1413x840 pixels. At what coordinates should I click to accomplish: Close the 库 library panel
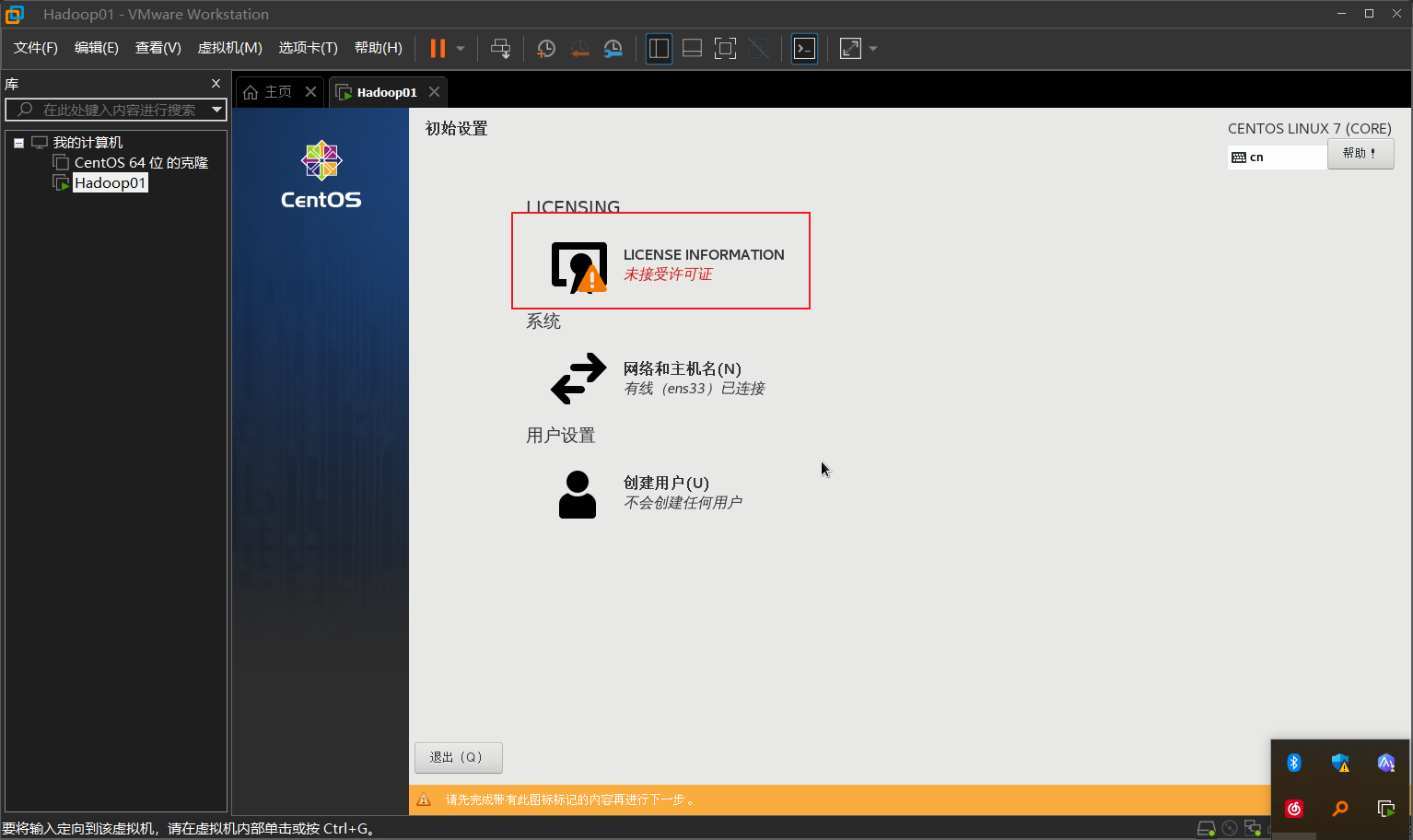point(216,84)
